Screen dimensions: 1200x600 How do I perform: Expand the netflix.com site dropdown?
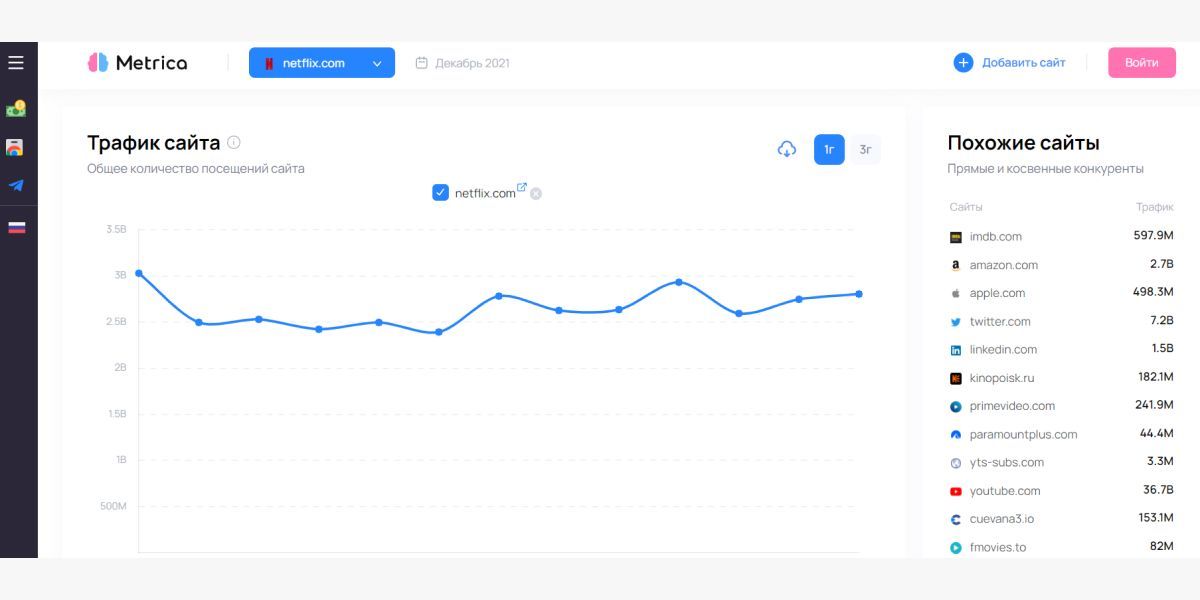[322, 63]
